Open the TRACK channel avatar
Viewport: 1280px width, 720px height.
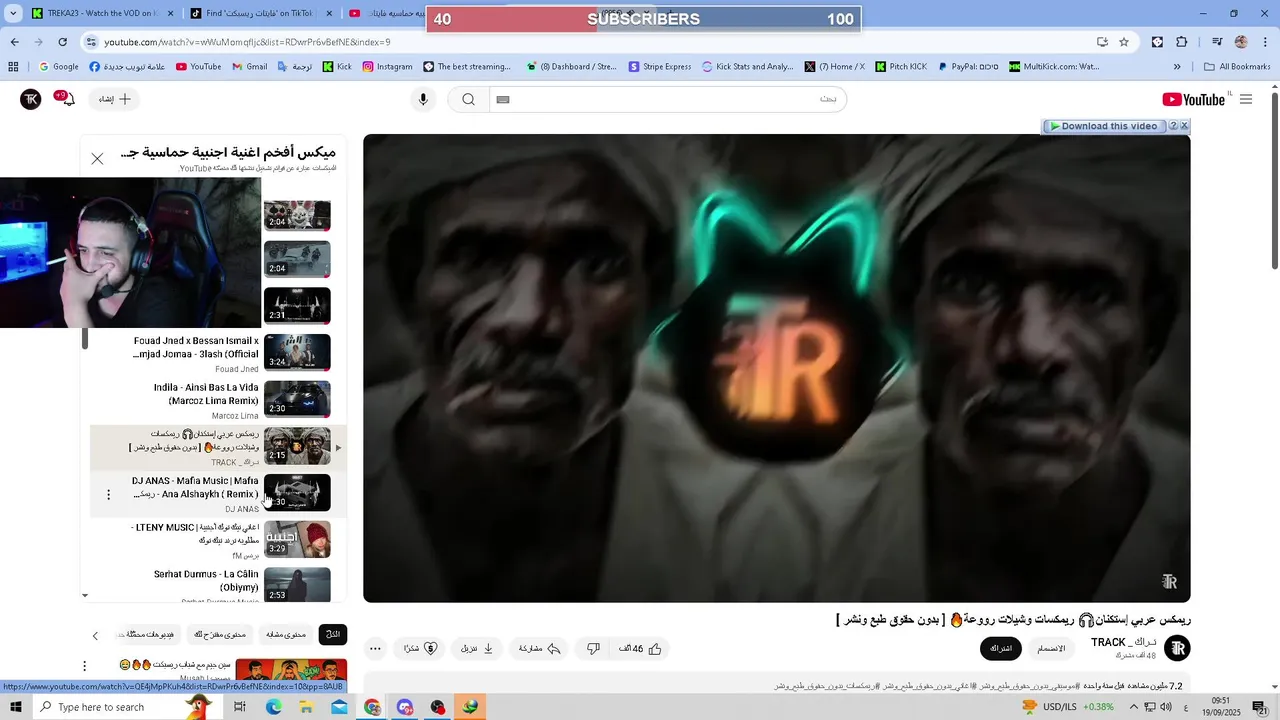[1178, 648]
